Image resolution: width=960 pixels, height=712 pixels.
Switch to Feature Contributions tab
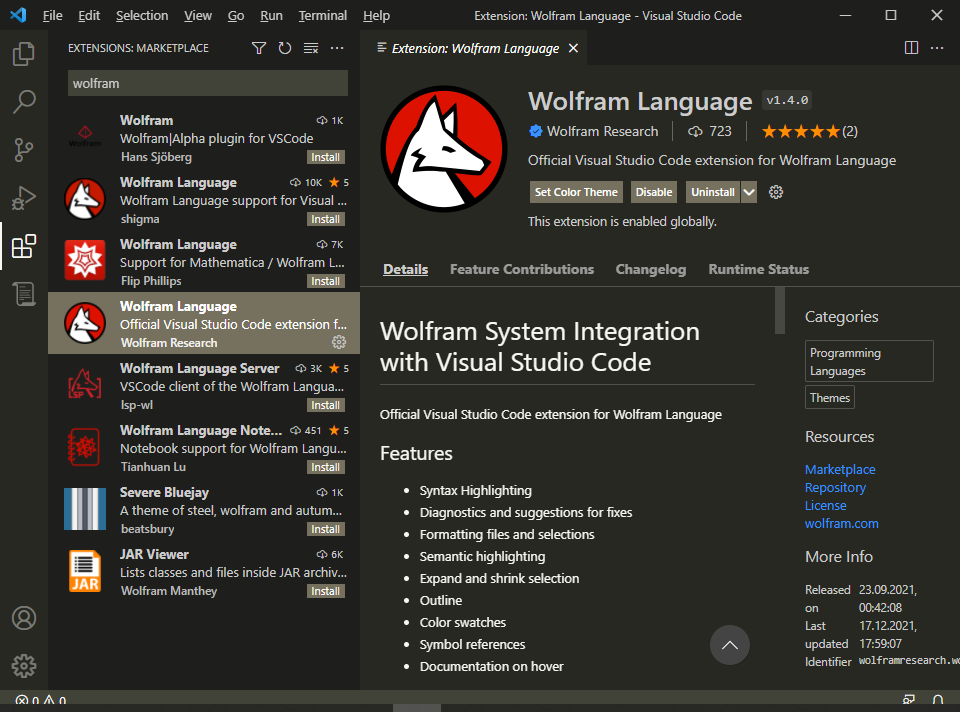point(522,269)
